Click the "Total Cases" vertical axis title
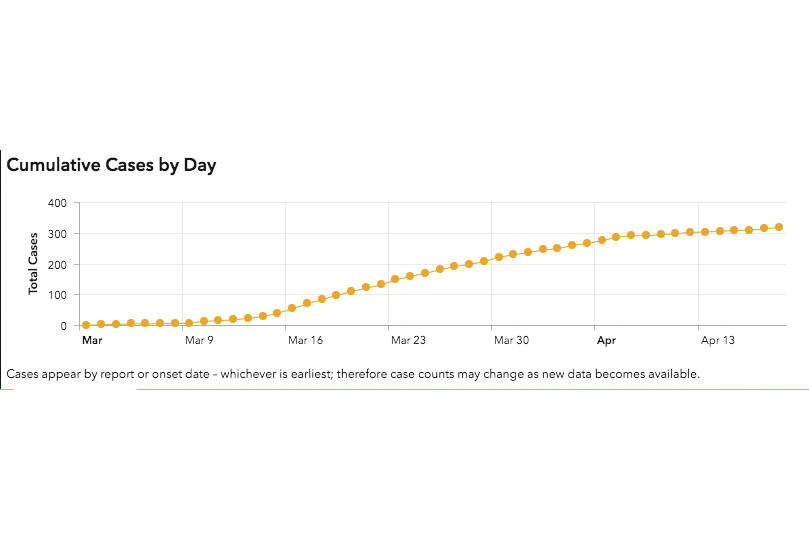The width and height of the screenshot is (809, 540). (33, 264)
